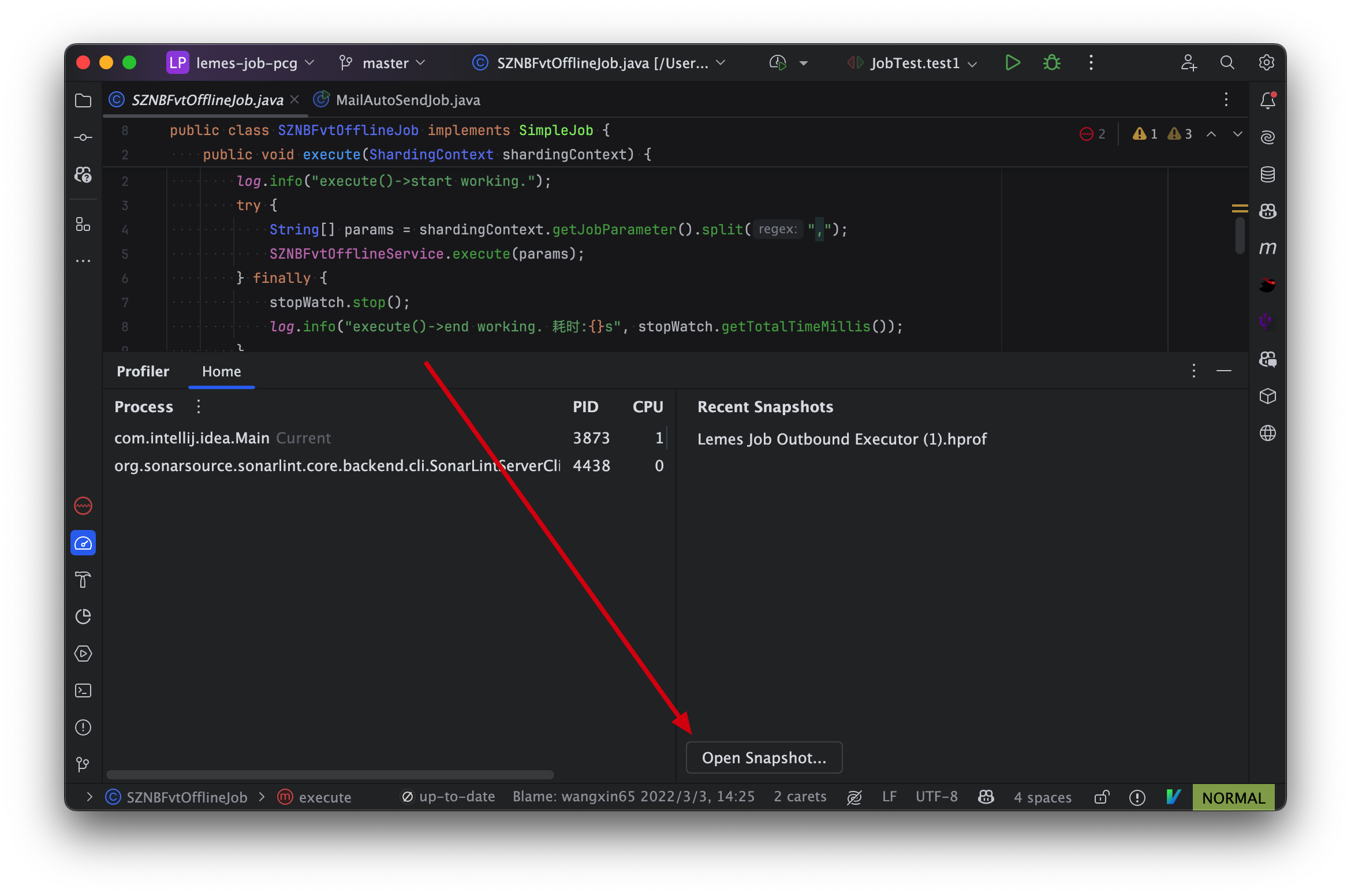The height and width of the screenshot is (896, 1351).
Task: Switch to MailAutoSendJob.java tab
Action: 397,100
